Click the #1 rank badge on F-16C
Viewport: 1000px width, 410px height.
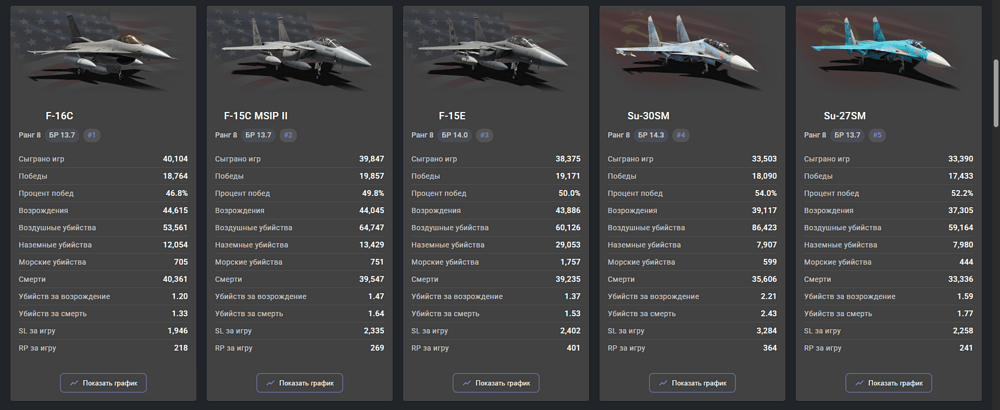92,135
